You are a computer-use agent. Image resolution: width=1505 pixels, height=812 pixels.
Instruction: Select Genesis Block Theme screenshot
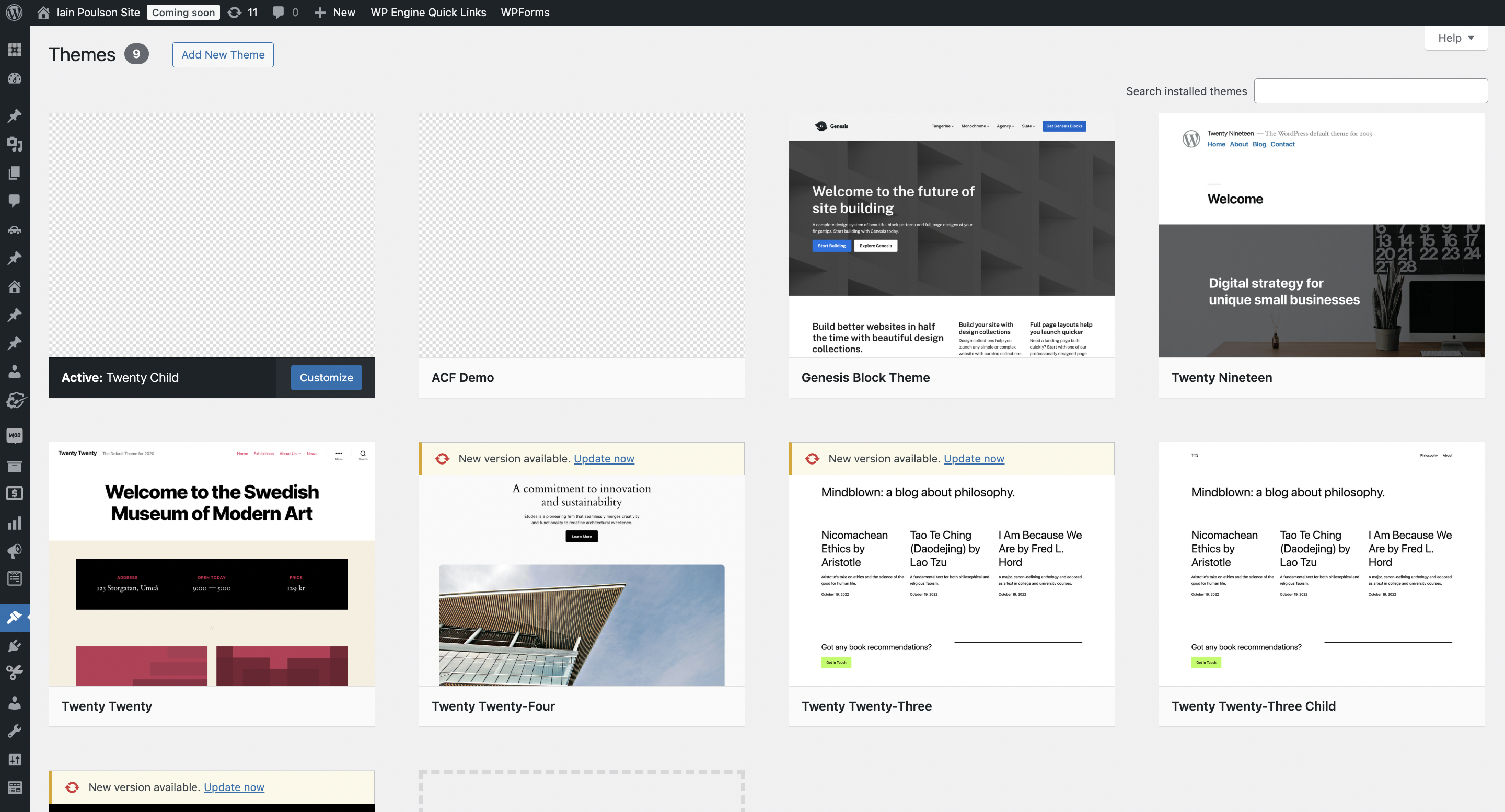coord(951,236)
